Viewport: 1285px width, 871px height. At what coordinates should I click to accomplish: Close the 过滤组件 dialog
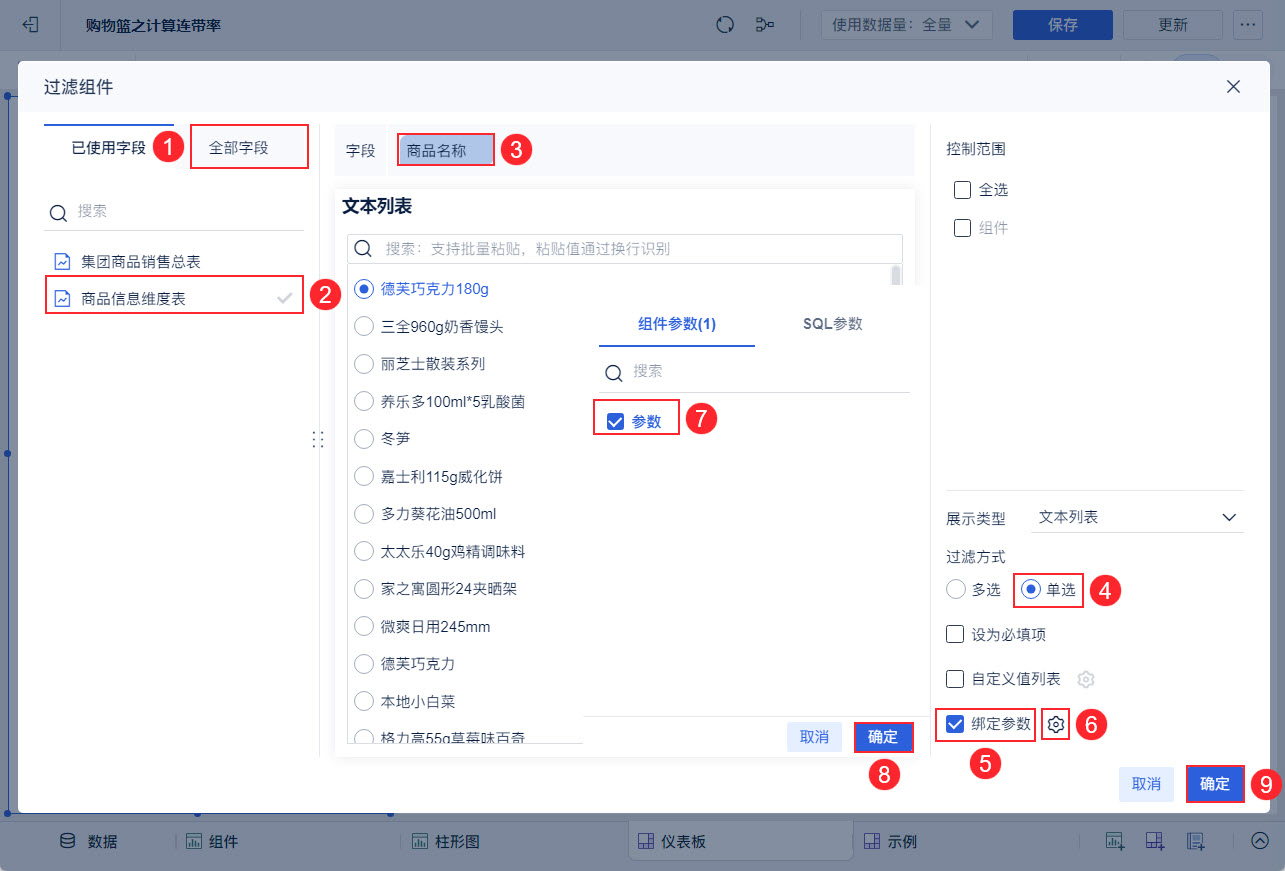tap(1233, 87)
